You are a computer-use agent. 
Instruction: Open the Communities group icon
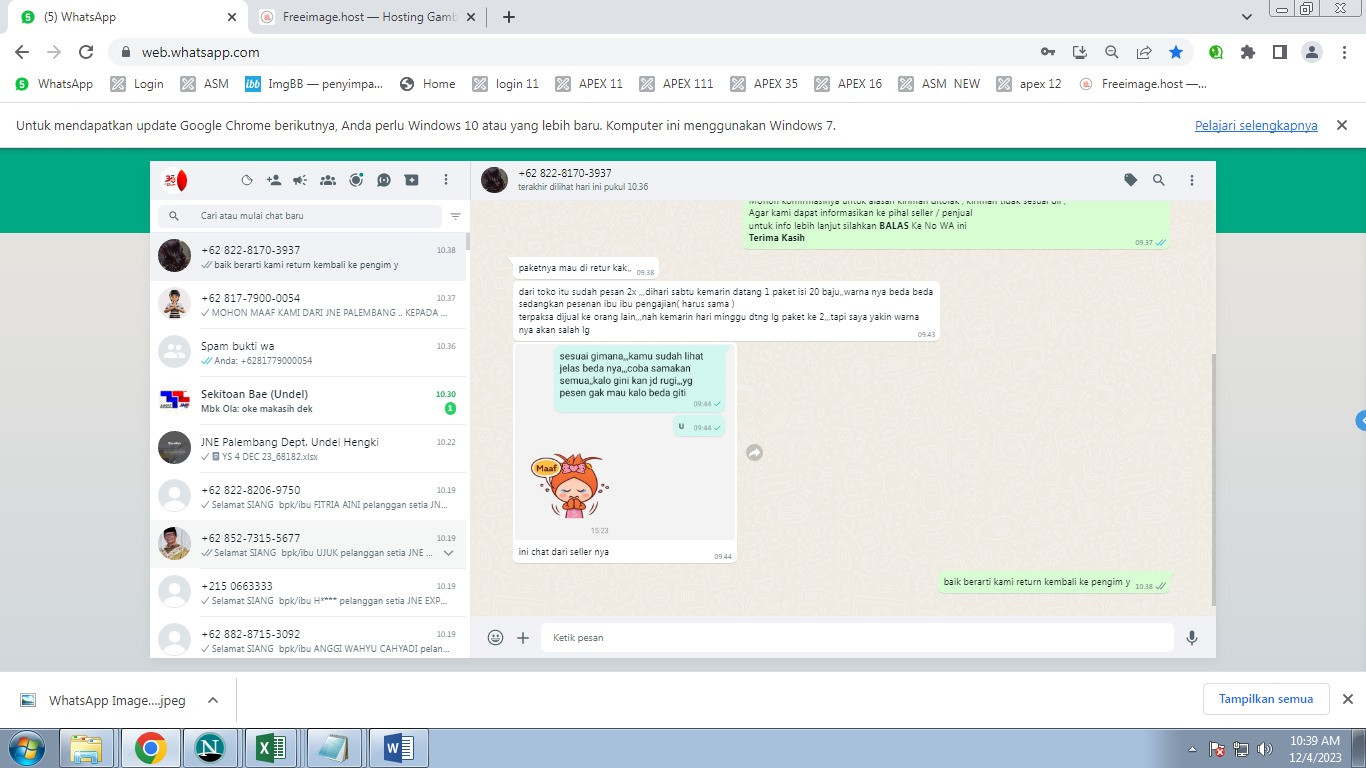328,180
